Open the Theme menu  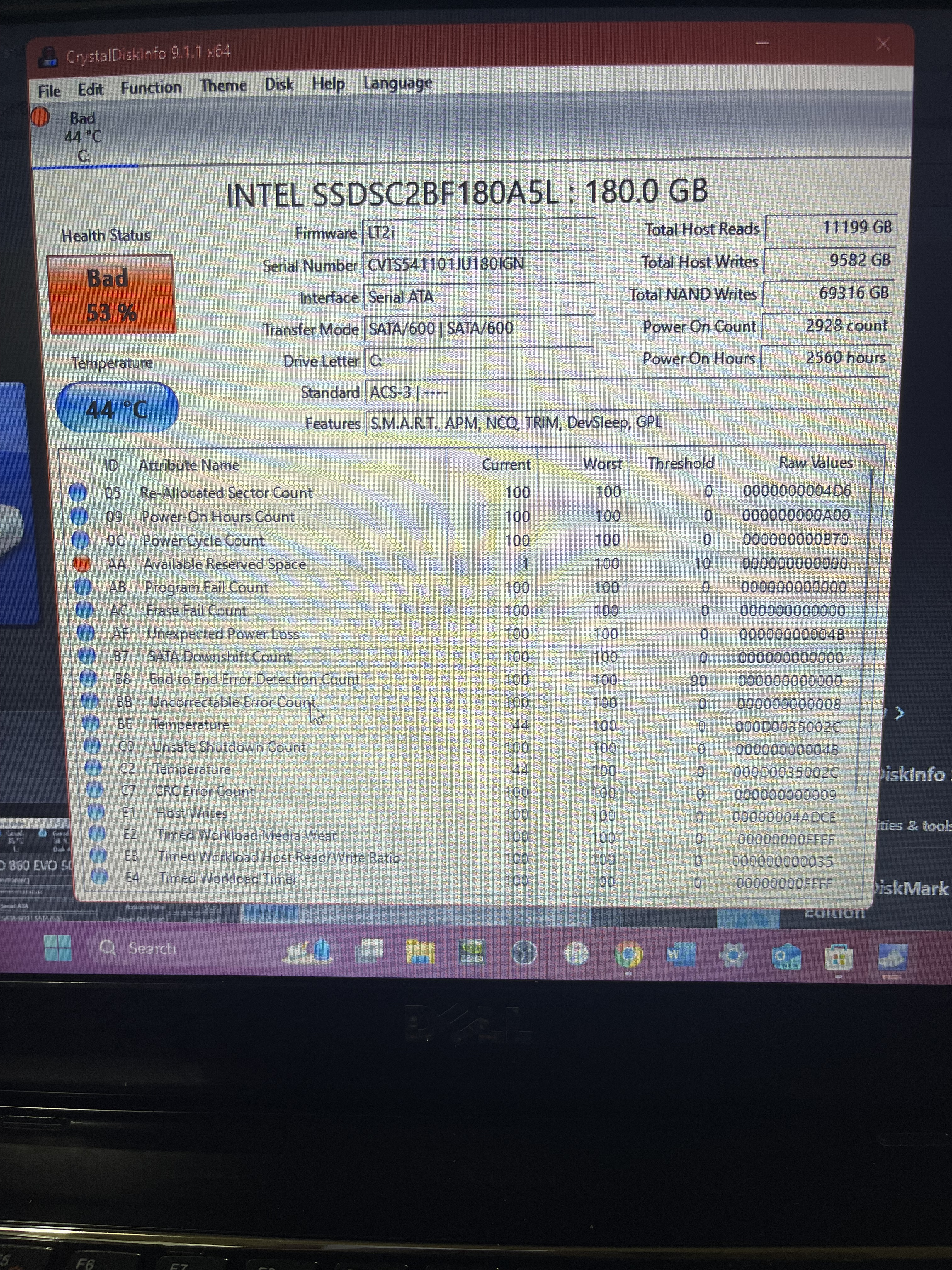pyautogui.click(x=223, y=86)
